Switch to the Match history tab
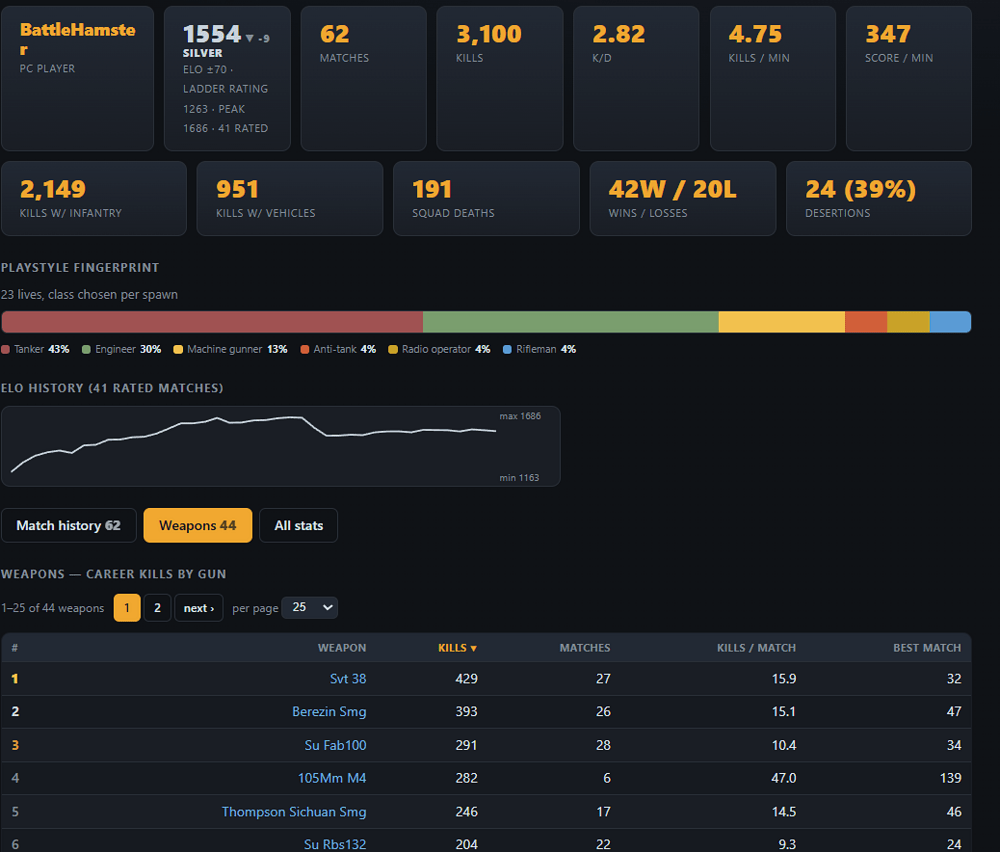The image size is (1000, 852). click(69, 525)
